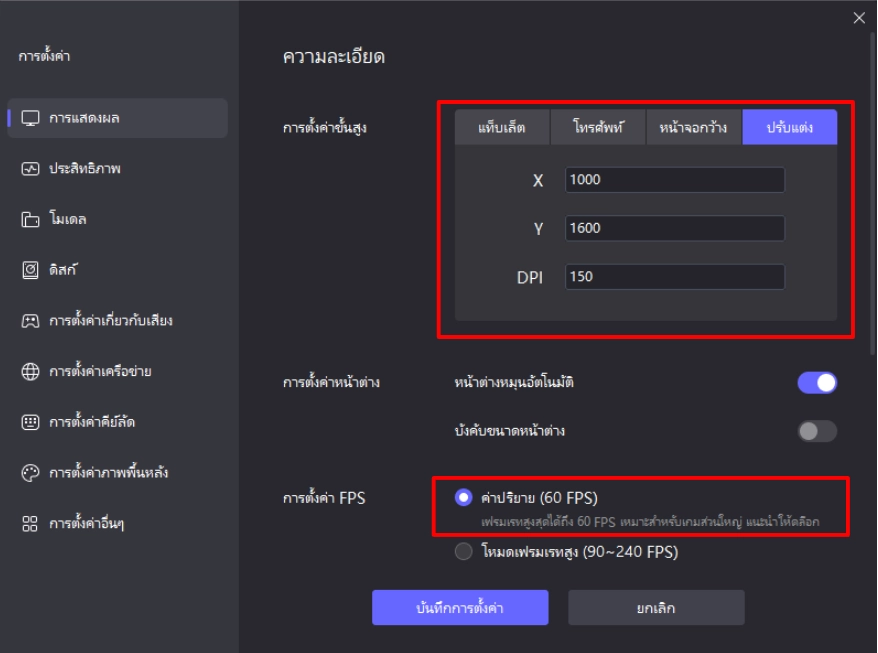The image size is (878, 653).
Task: Click the บันทึกการตั้งค่า save settings button
Action: (x=463, y=607)
